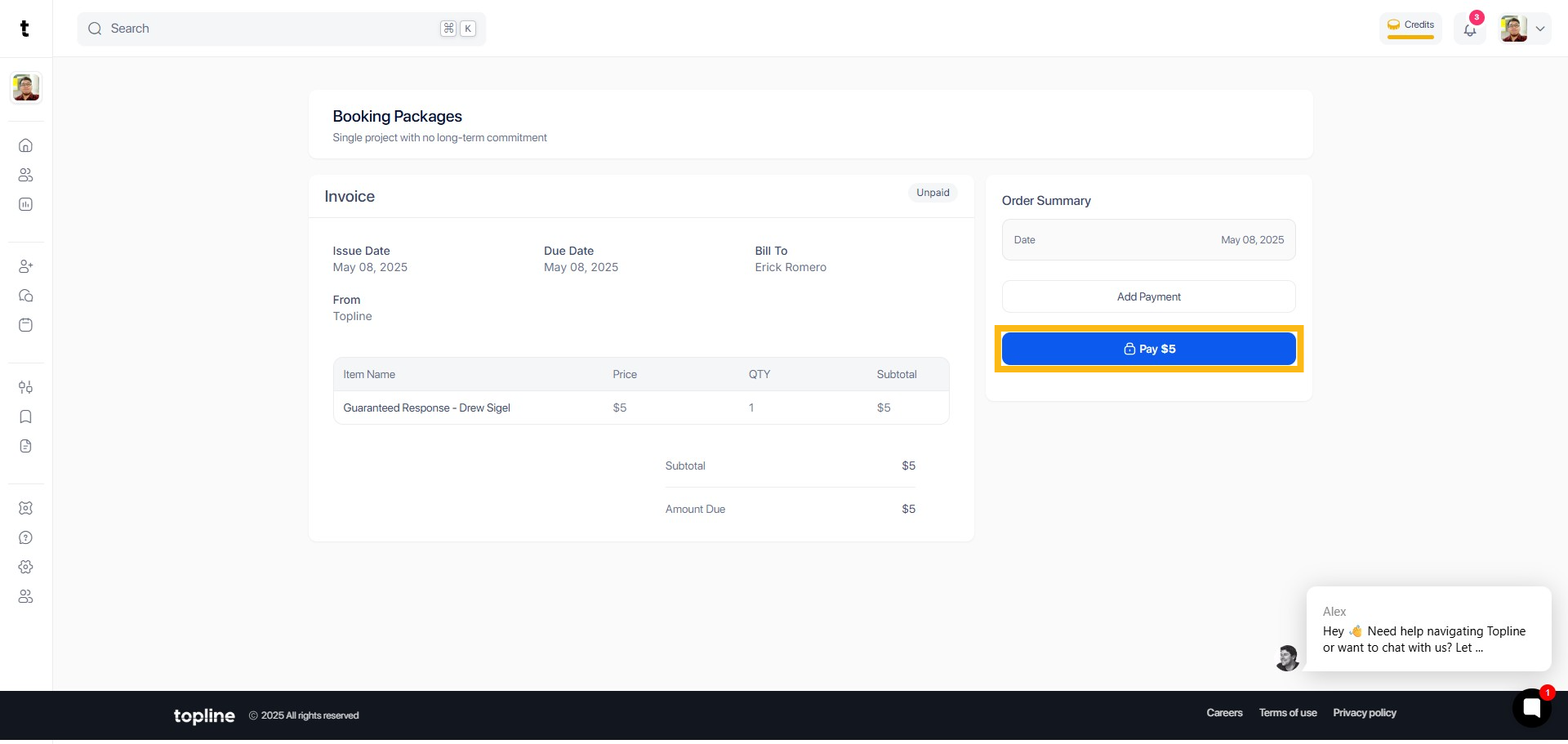Click the lifebuoy support icon in sidebar
The height and width of the screenshot is (744, 1568).
point(26,508)
